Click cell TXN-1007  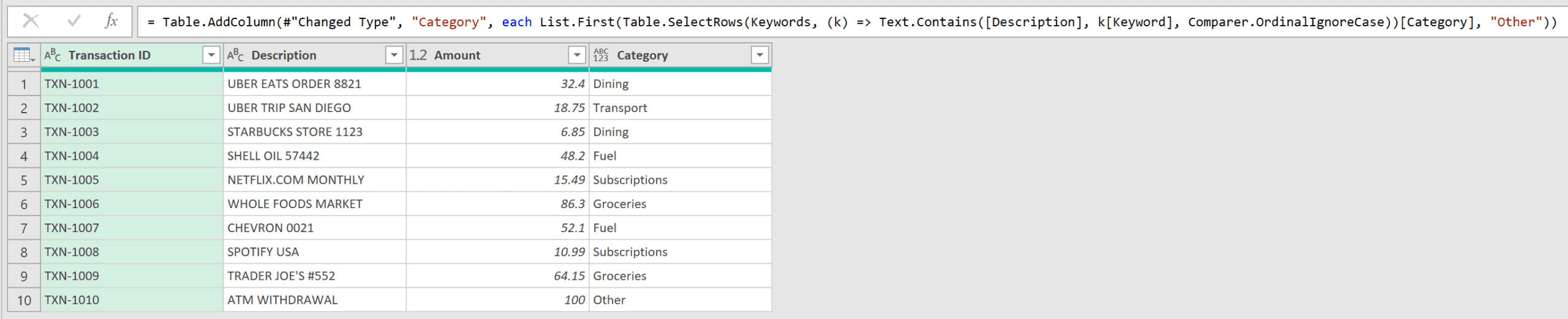tap(132, 228)
